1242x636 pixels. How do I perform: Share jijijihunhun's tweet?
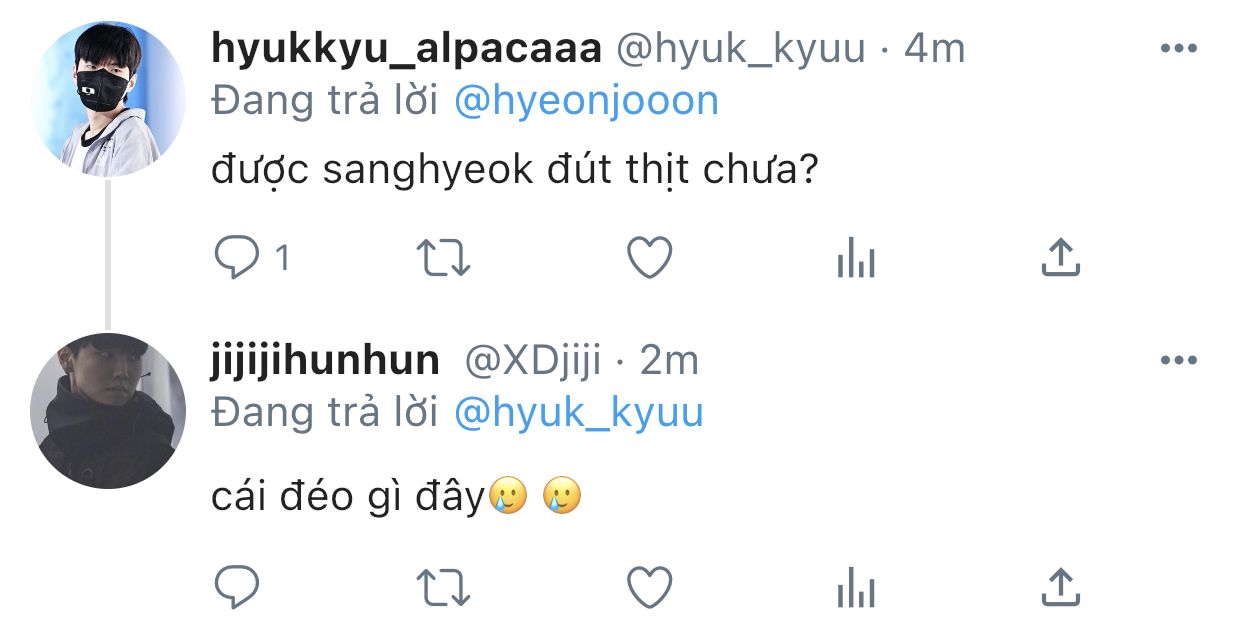coord(1061,586)
